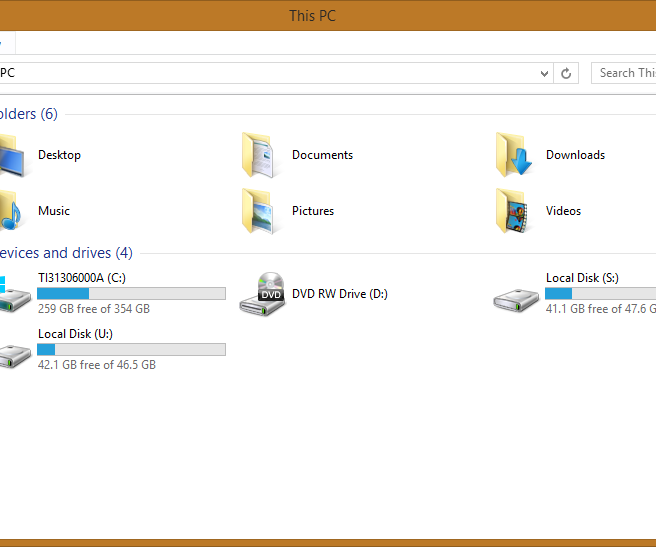
Task: Click the Music label
Action: click(x=54, y=211)
